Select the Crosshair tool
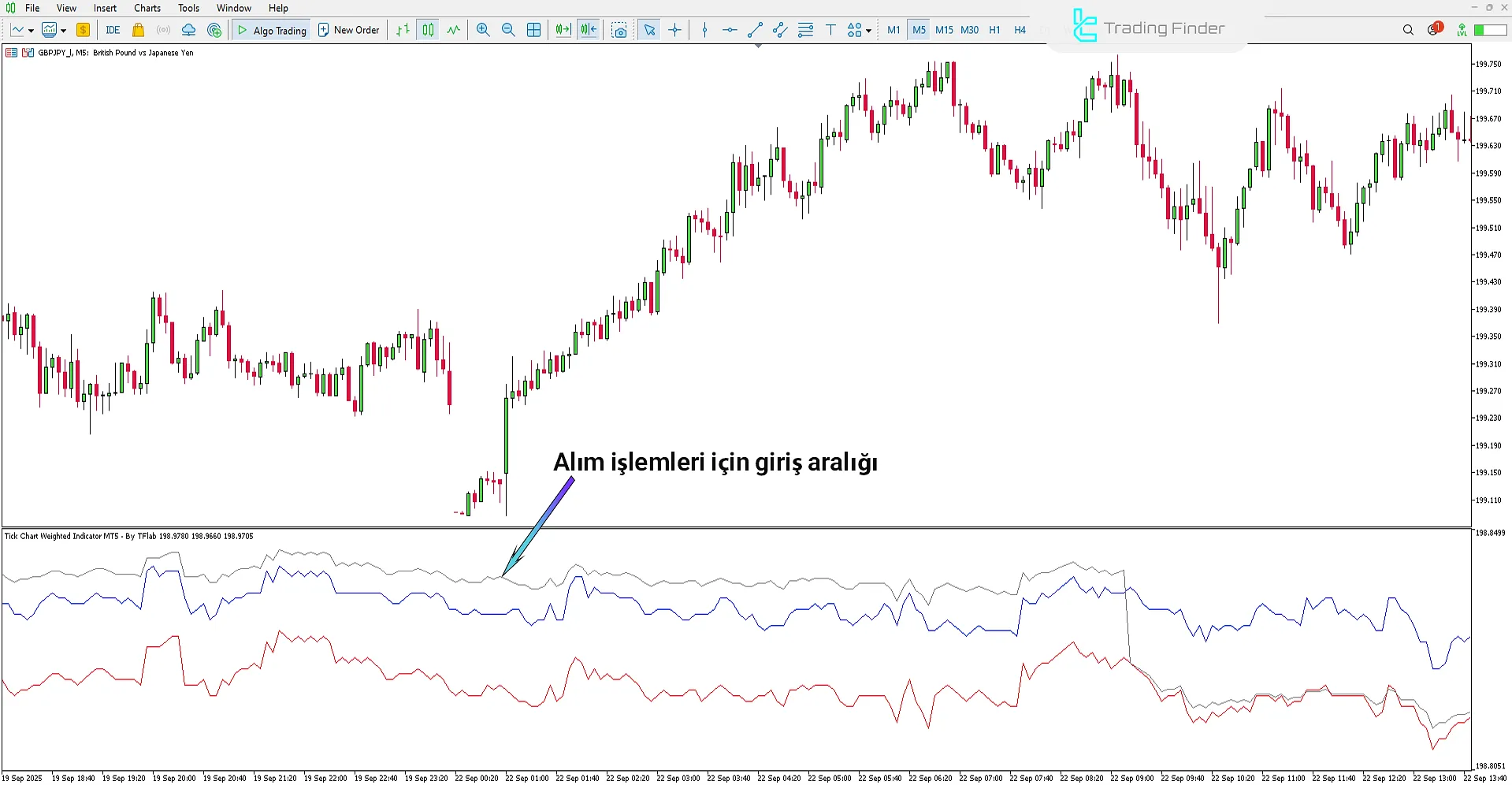Screen dimensions: 1512x785 point(674,30)
